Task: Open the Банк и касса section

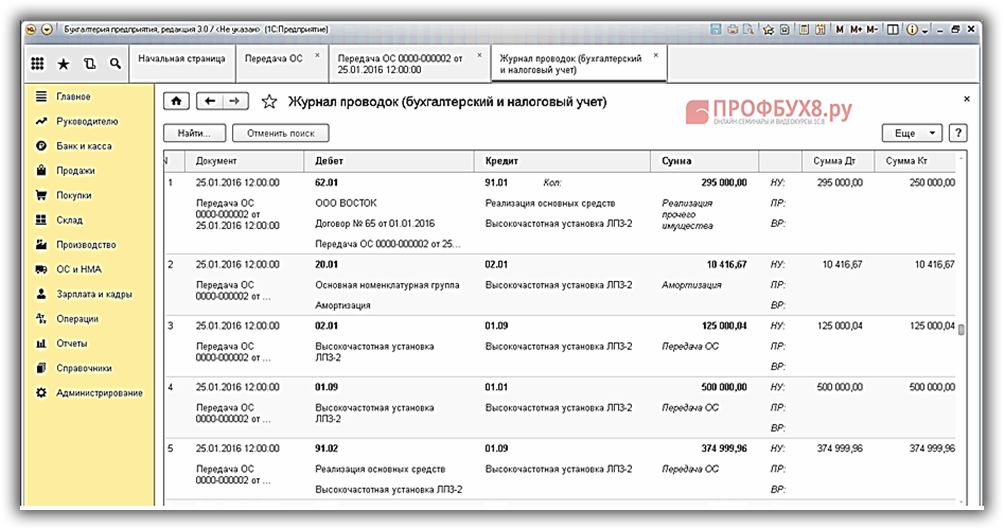Action: click(84, 146)
